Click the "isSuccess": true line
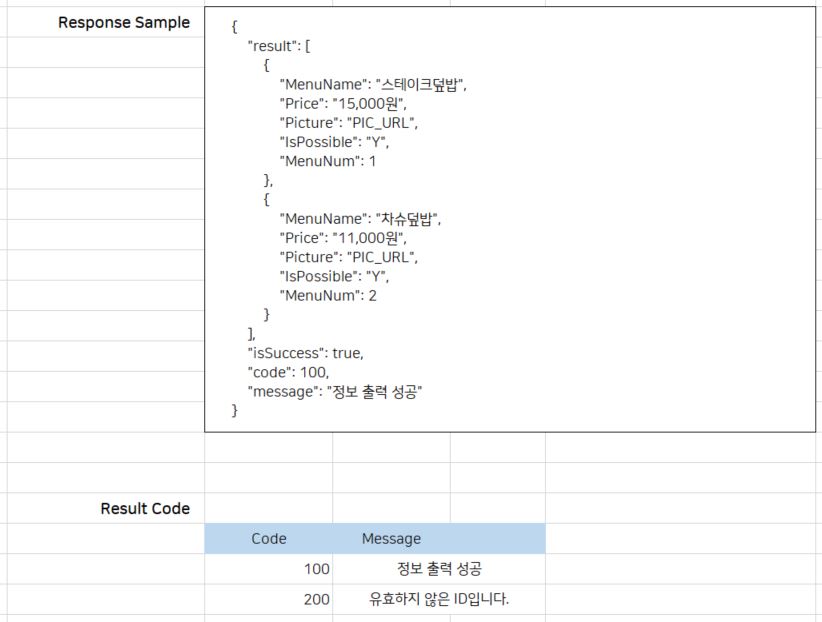The image size is (822, 622). (x=305, y=353)
